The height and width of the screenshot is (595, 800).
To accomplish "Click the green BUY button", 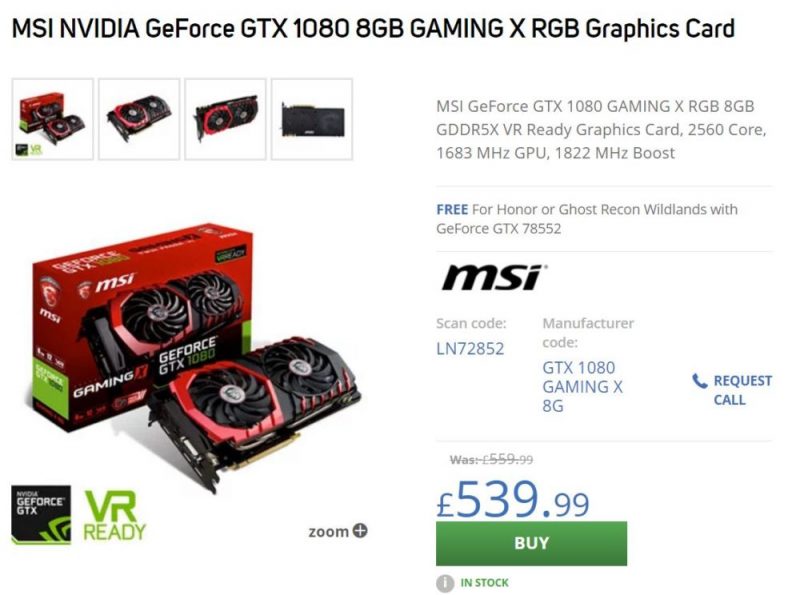I will [531, 543].
